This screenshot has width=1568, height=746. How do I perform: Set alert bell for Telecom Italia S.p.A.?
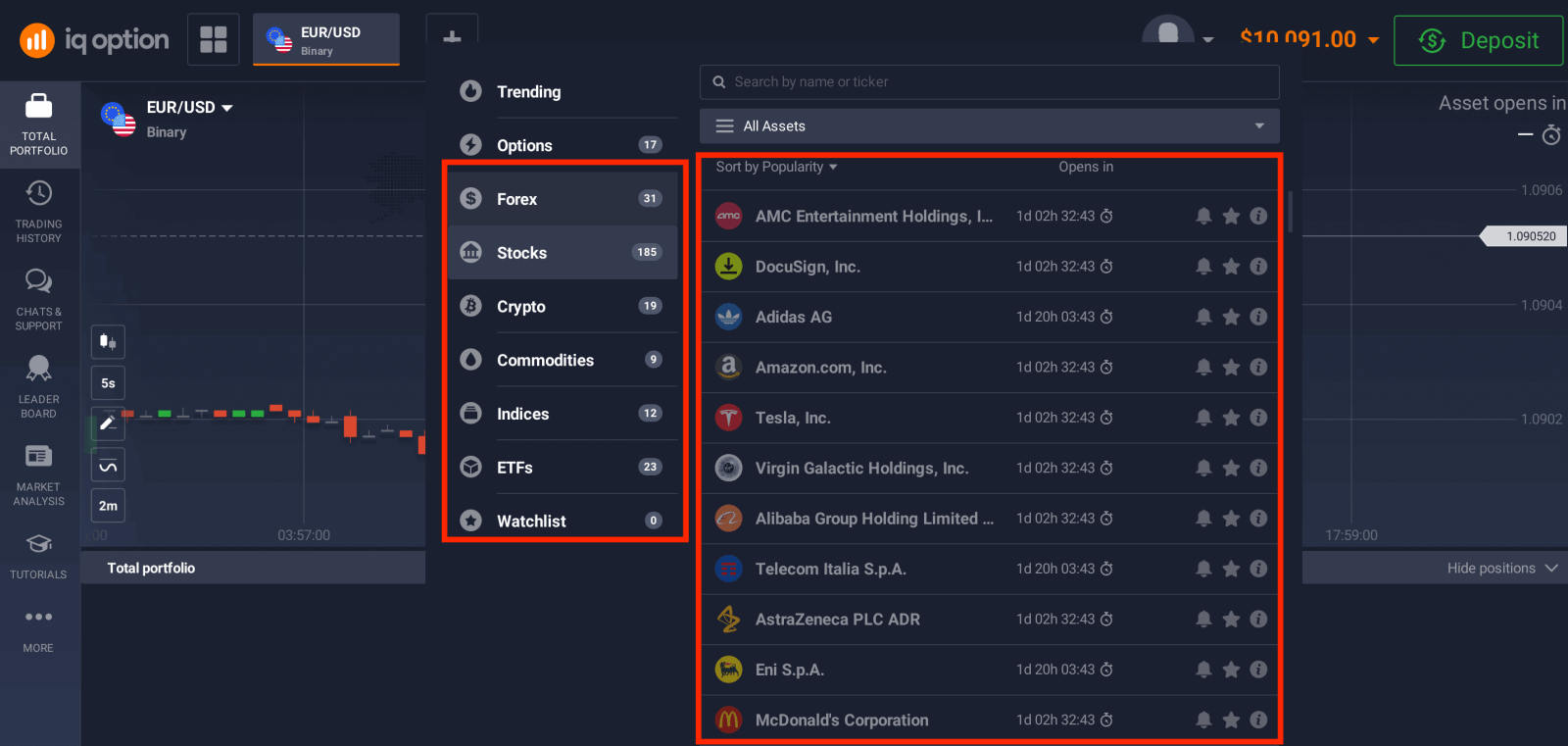click(x=1203, y=569)
